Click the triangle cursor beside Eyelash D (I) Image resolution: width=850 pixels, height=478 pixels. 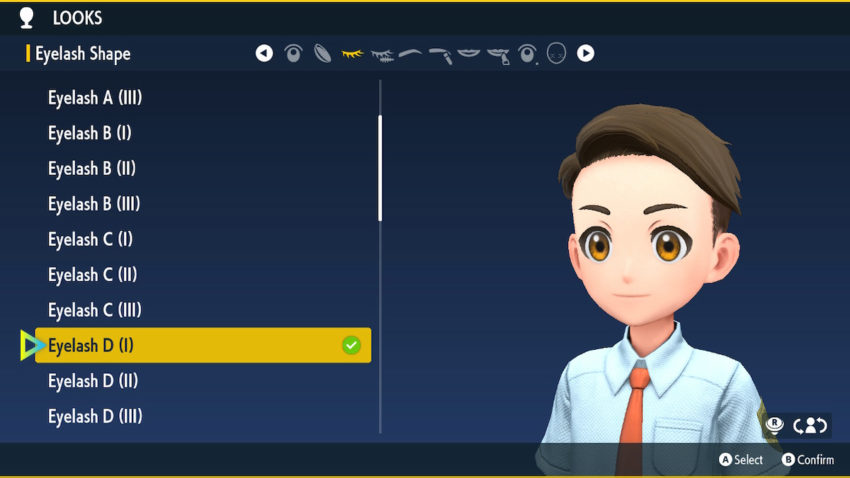(31, 345)
